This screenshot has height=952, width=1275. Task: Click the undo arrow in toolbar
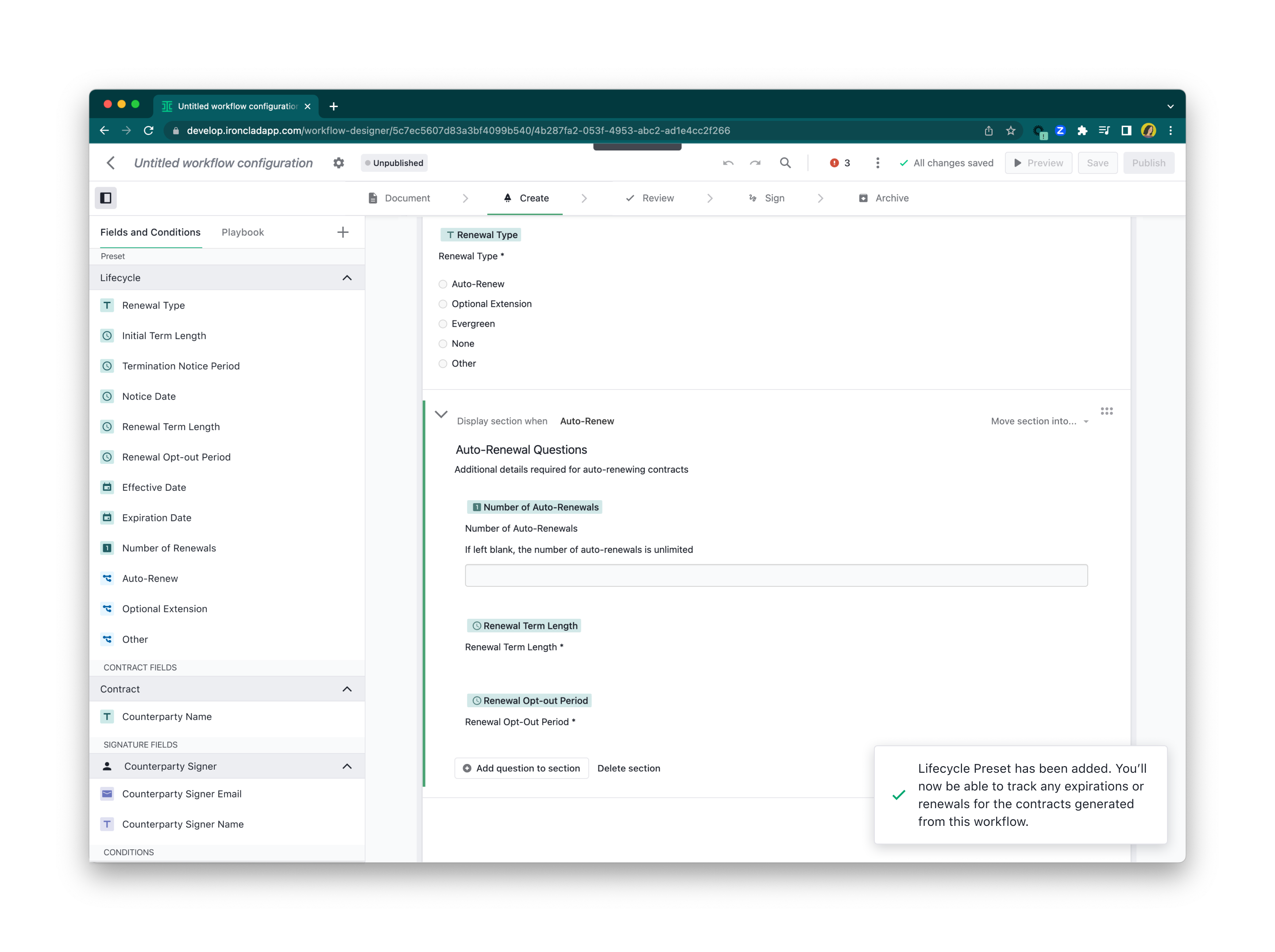click(728, 162)
